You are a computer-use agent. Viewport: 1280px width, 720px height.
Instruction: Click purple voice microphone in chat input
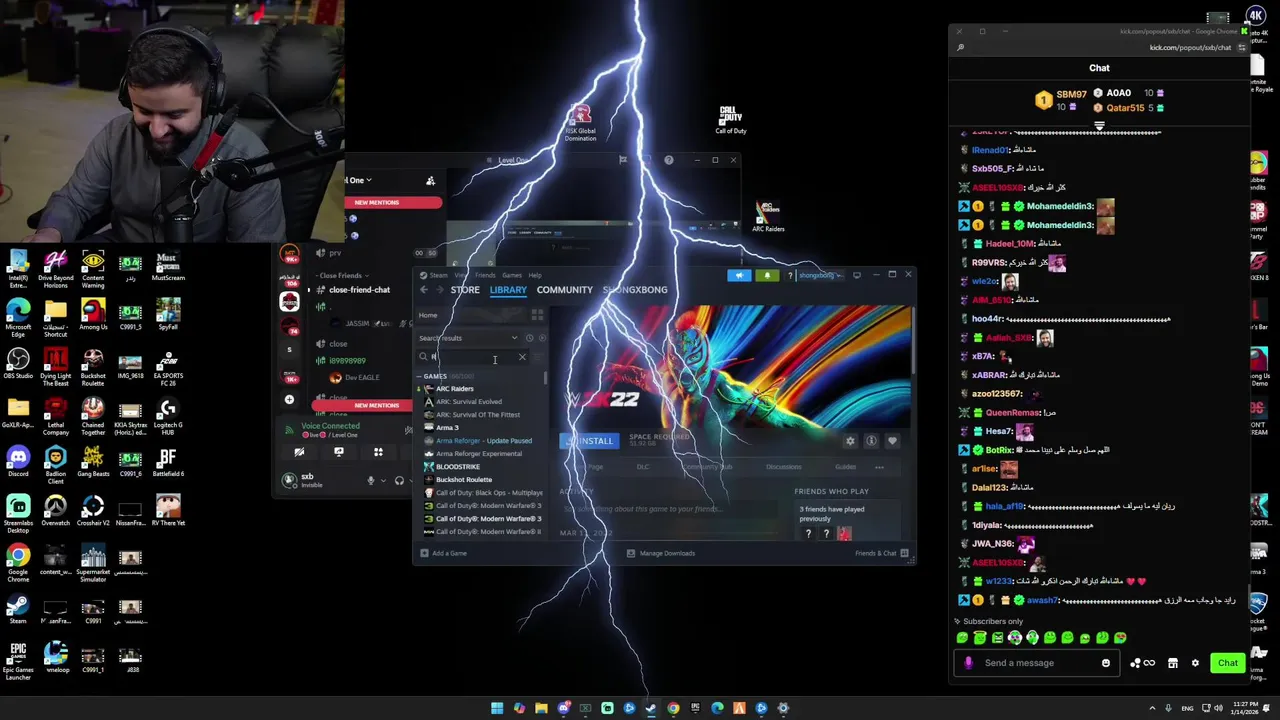968,663
